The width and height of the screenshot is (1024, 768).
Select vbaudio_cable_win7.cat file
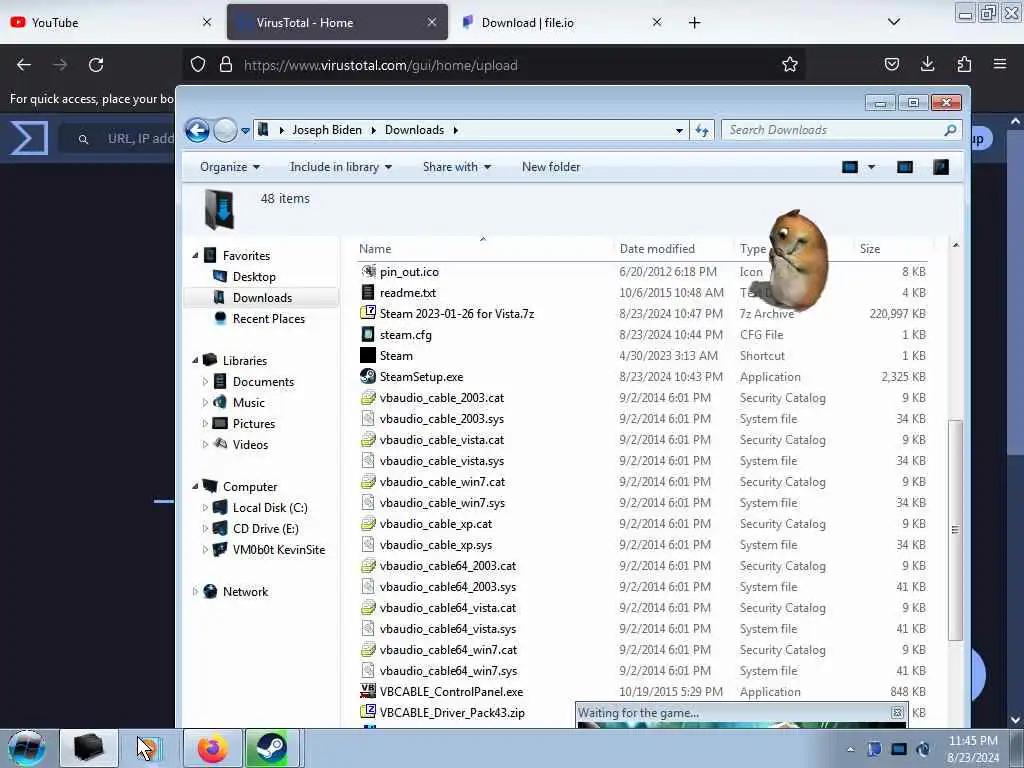point(442,481)
